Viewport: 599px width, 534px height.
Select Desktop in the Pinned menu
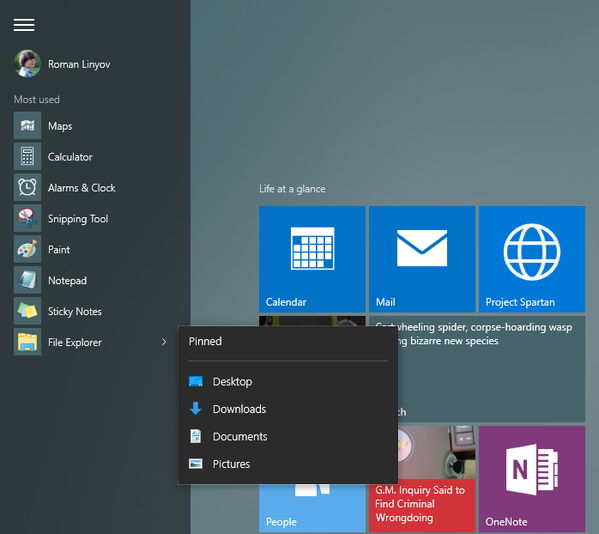[288, 381]
